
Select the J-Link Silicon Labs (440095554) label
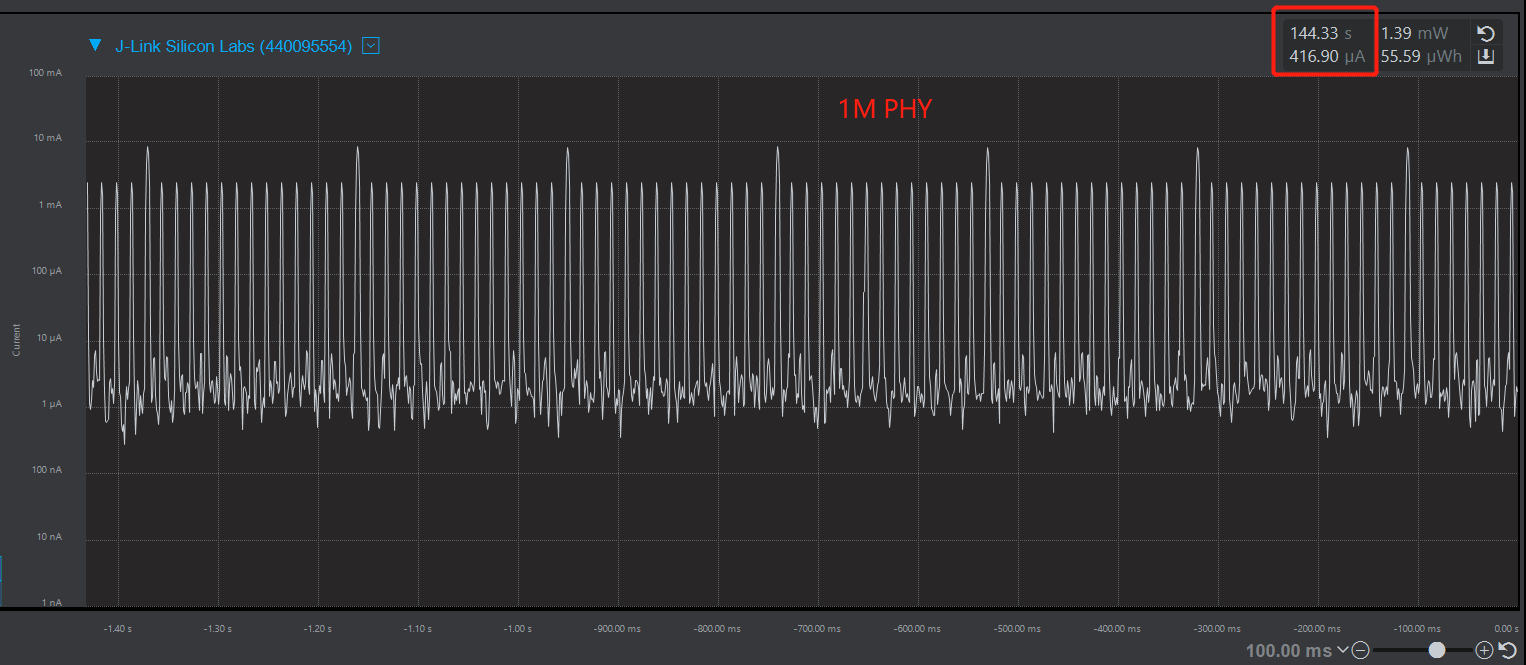pyautogui.click(x=234, y=46)
